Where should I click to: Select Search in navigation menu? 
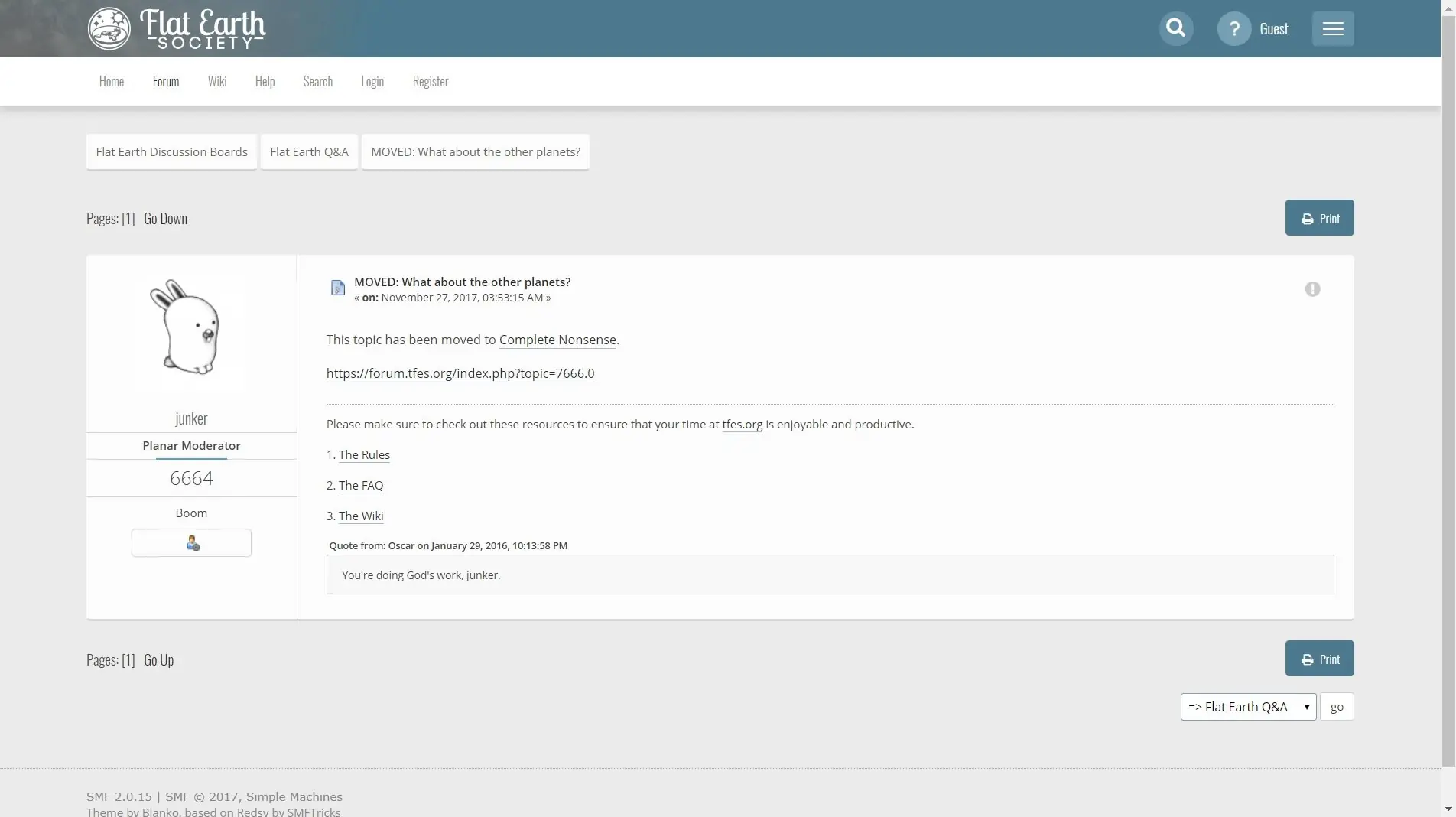point(318,81)
